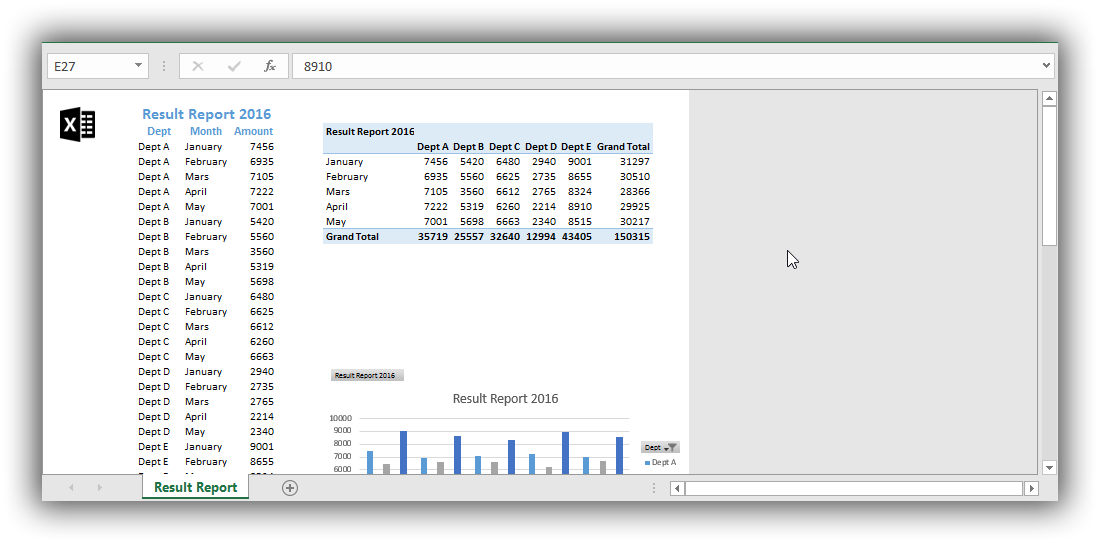Click the horizontal scrollbar left arrow
Screen dimensions: 1100x543
pos(677,488)
